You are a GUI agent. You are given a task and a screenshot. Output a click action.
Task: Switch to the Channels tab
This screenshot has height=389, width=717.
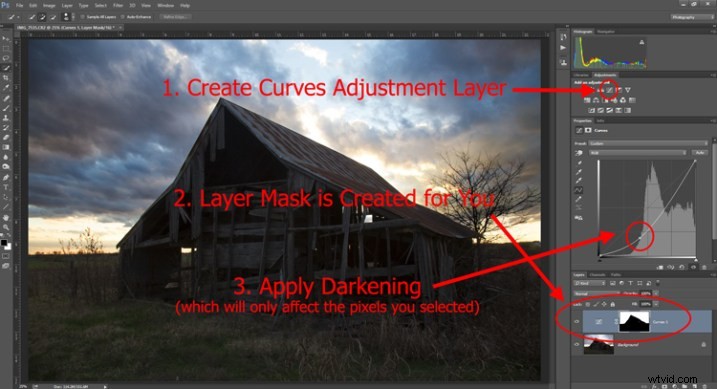pyautogui.click(x=597, y=275)
